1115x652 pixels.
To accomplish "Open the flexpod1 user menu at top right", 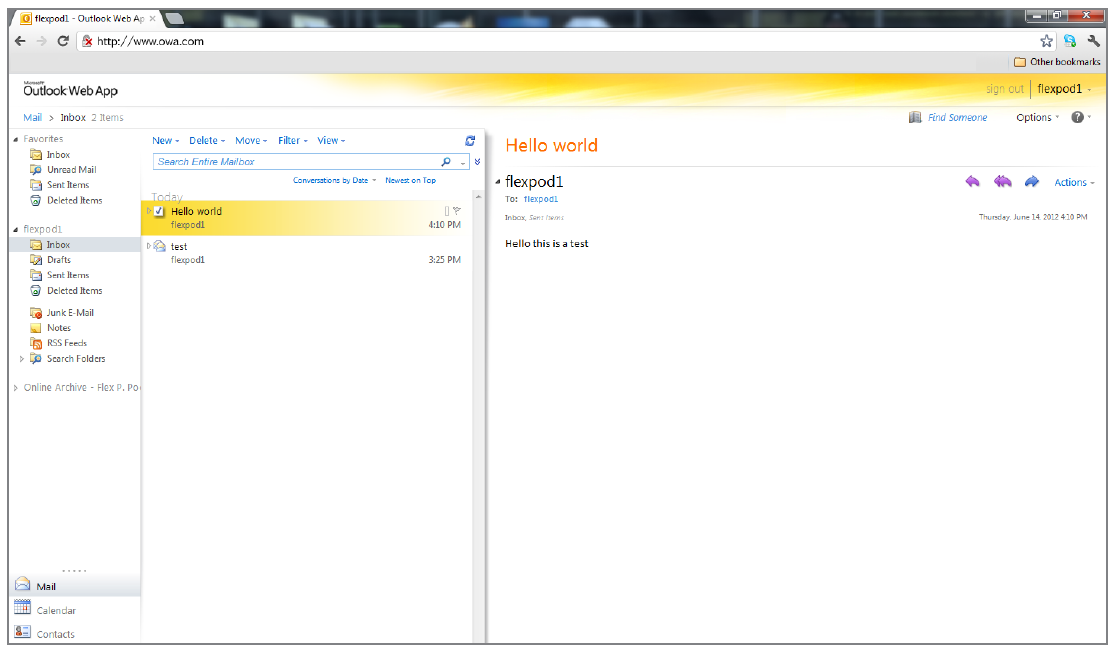I will click(1064, 89).
